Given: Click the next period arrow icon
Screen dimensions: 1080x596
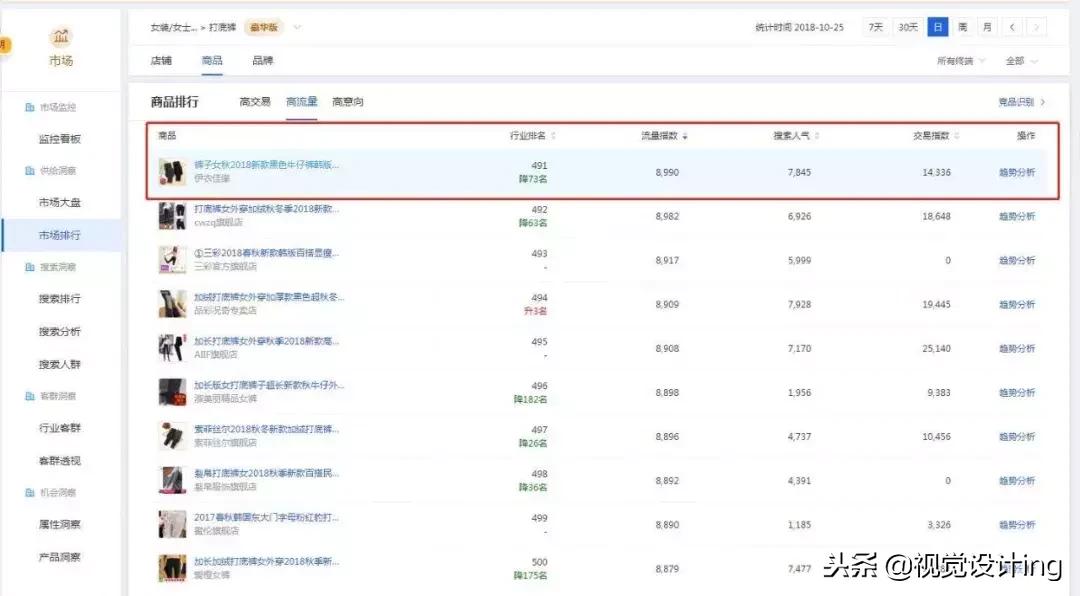Looking at the screenshot, I should [1036, 27].
